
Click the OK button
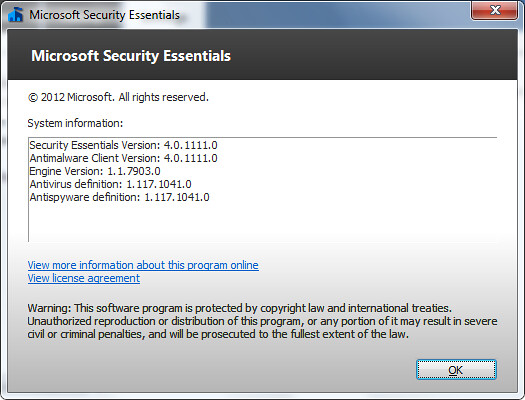click(x=456, y=370)
